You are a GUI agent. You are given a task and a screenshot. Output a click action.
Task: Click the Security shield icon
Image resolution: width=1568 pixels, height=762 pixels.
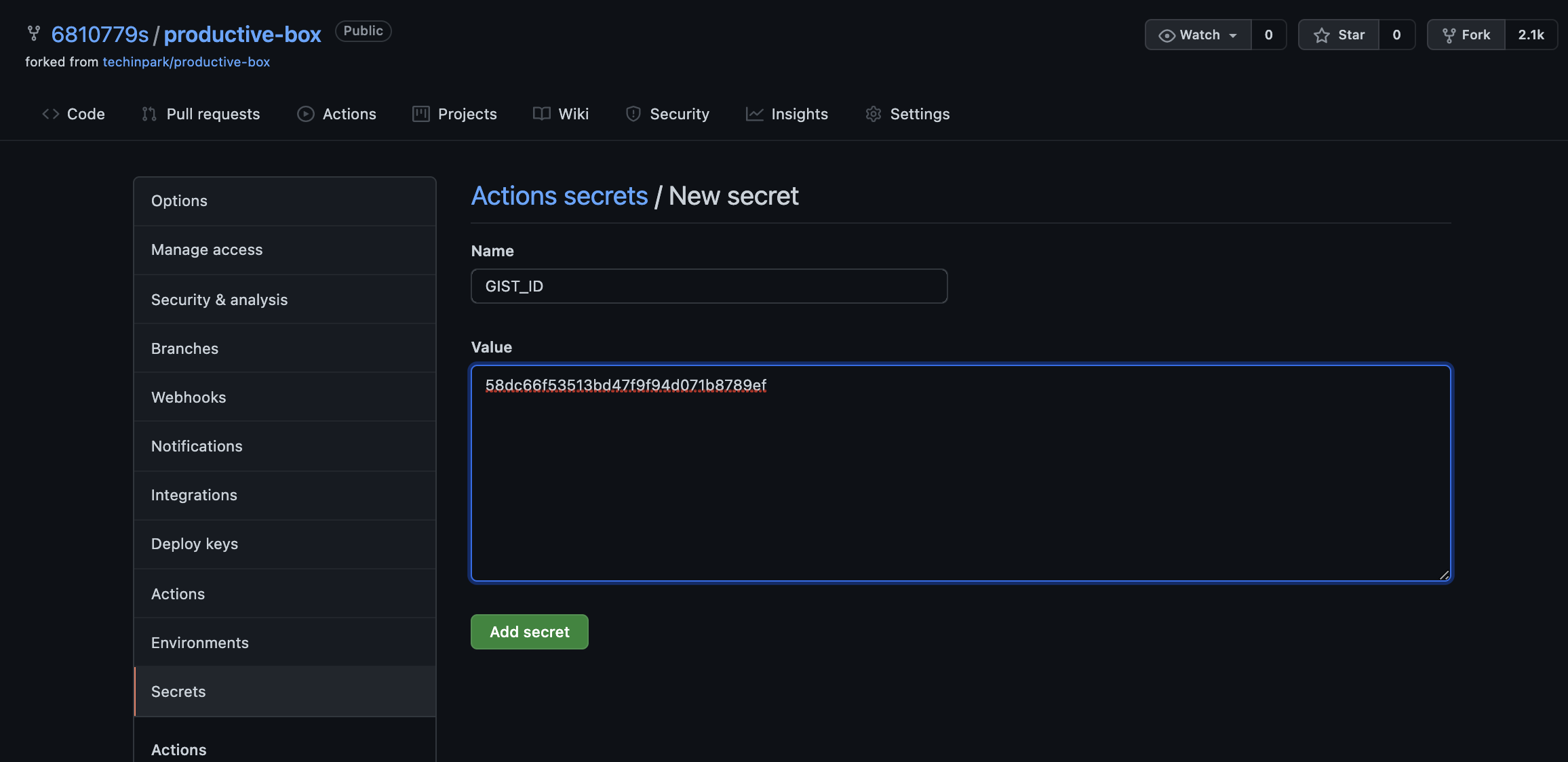[633, 114]
